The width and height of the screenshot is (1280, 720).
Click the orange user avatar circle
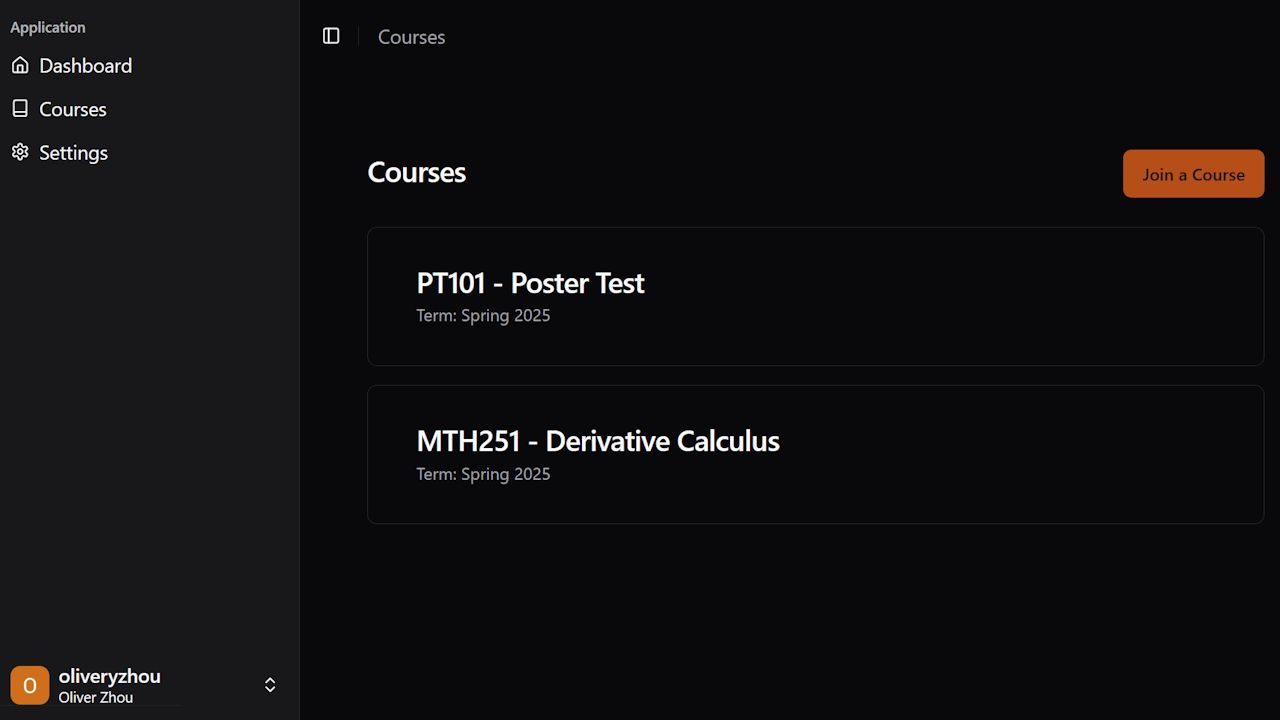[x=29, y=685]
